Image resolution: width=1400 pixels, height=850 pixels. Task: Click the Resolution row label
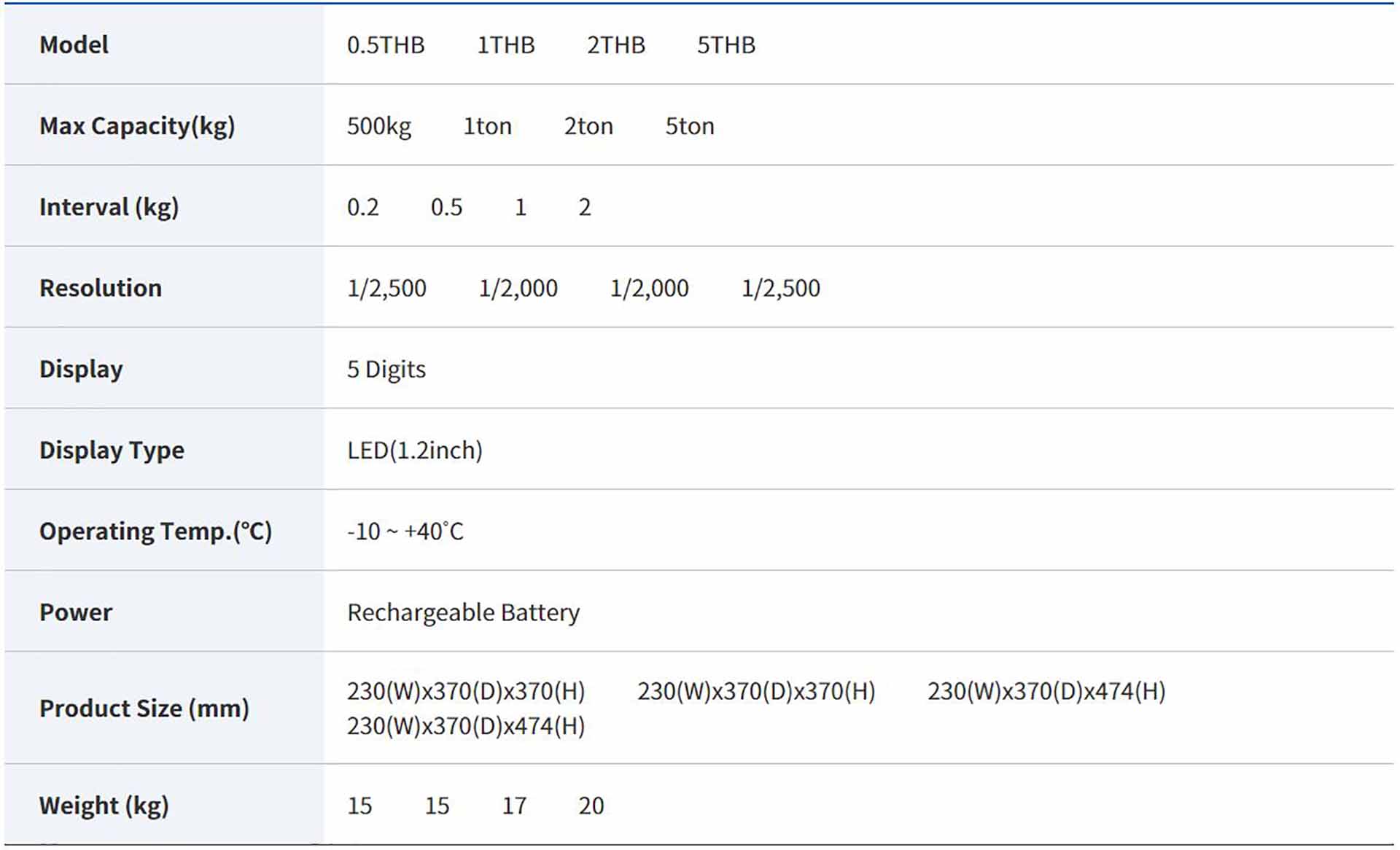[101, 288]
